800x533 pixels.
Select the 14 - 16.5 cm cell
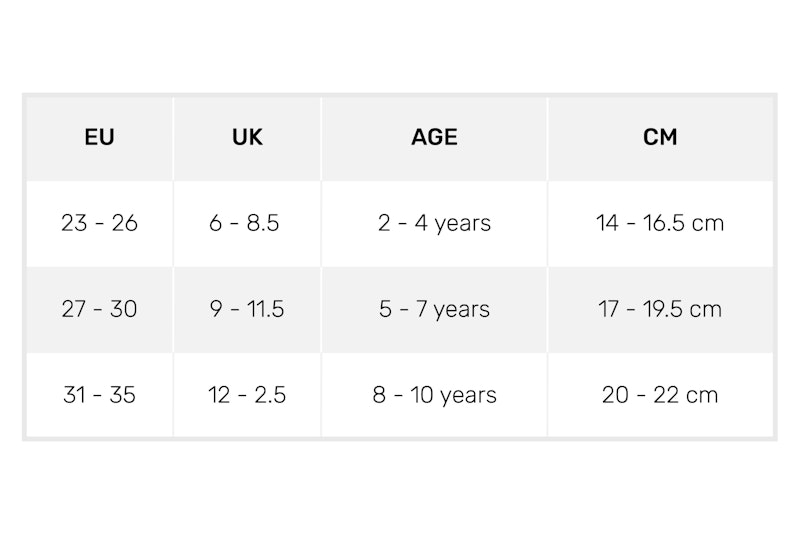tap(660, 223)
